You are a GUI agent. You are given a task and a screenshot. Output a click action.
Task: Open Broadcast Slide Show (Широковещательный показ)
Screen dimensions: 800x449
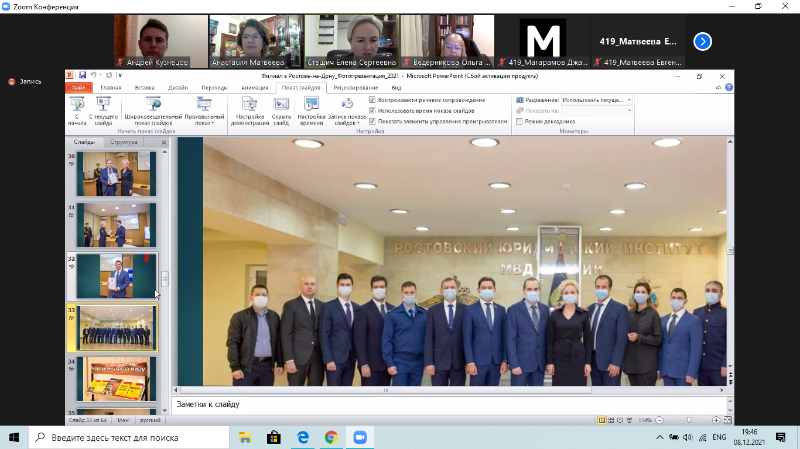153,110
